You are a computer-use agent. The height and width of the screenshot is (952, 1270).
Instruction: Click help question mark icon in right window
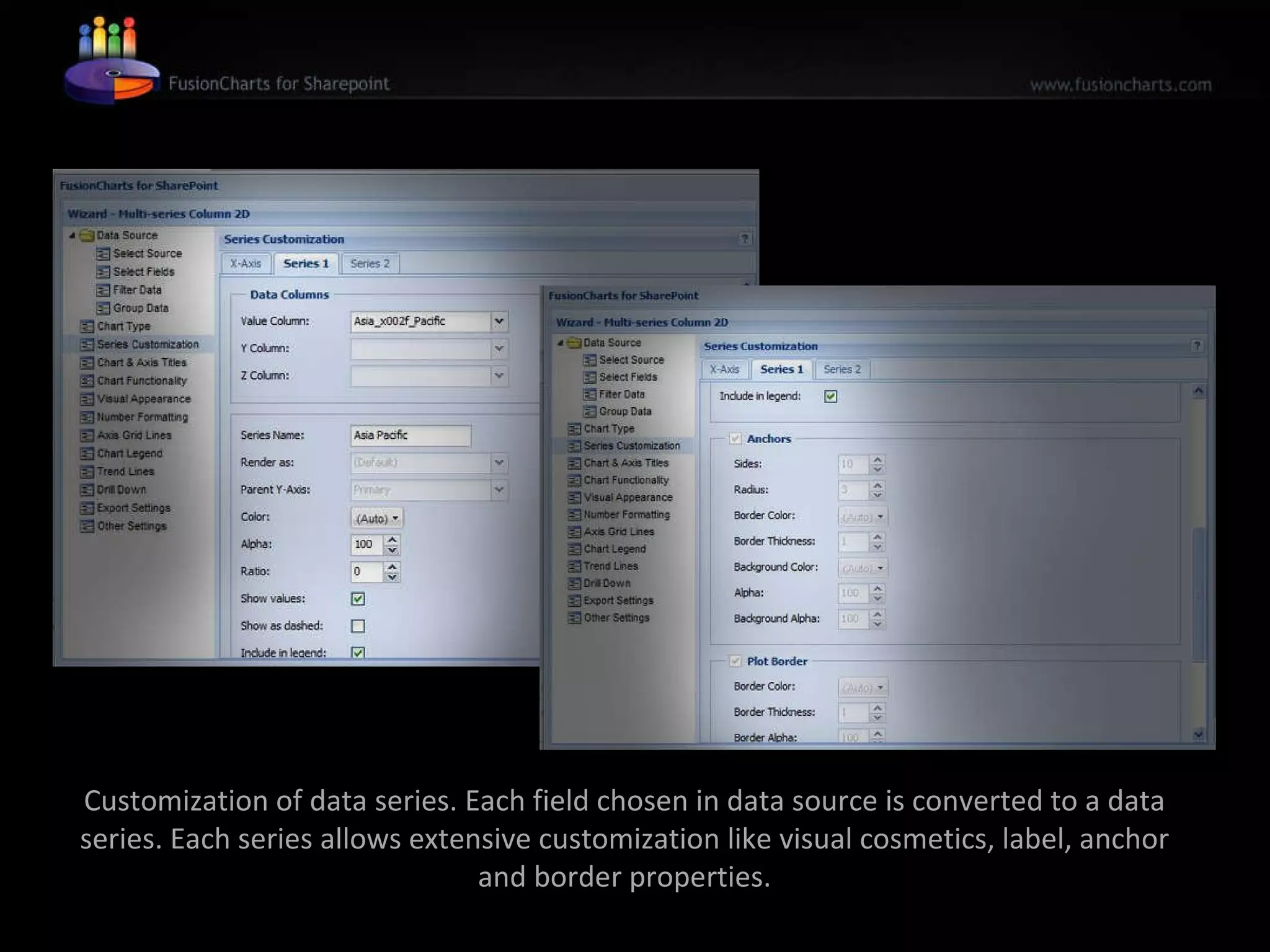[x=1197, y=346]
